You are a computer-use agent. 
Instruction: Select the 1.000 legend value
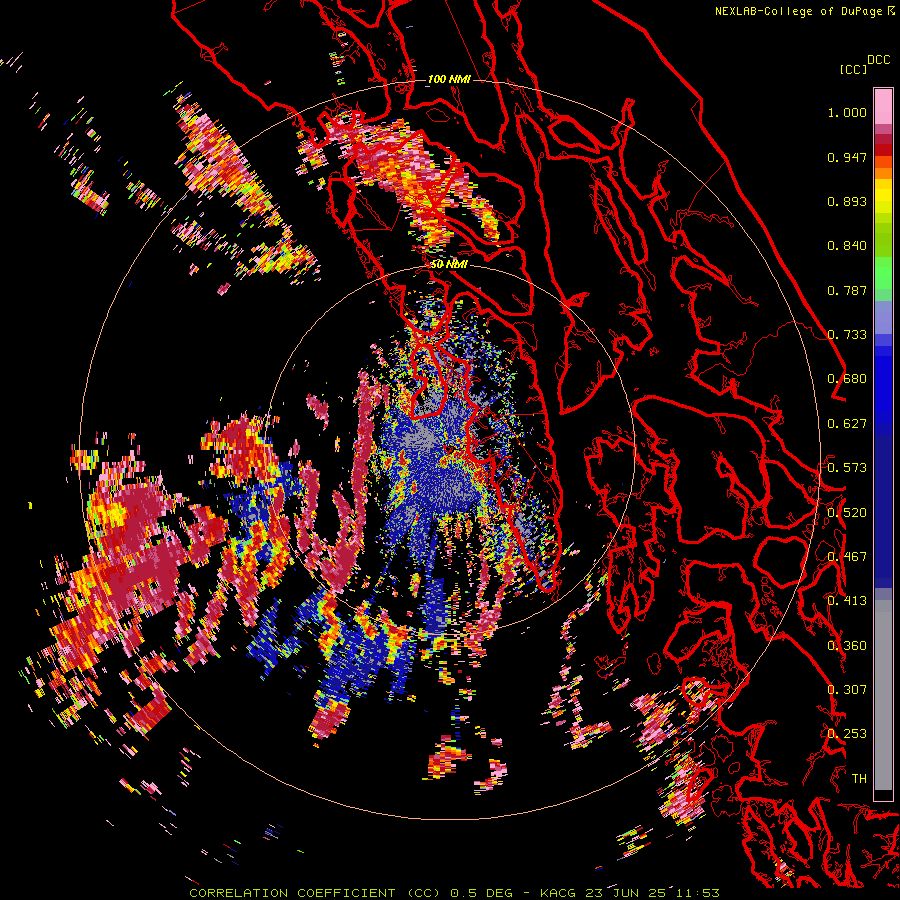pyautogui.click(x=847, y=112)
